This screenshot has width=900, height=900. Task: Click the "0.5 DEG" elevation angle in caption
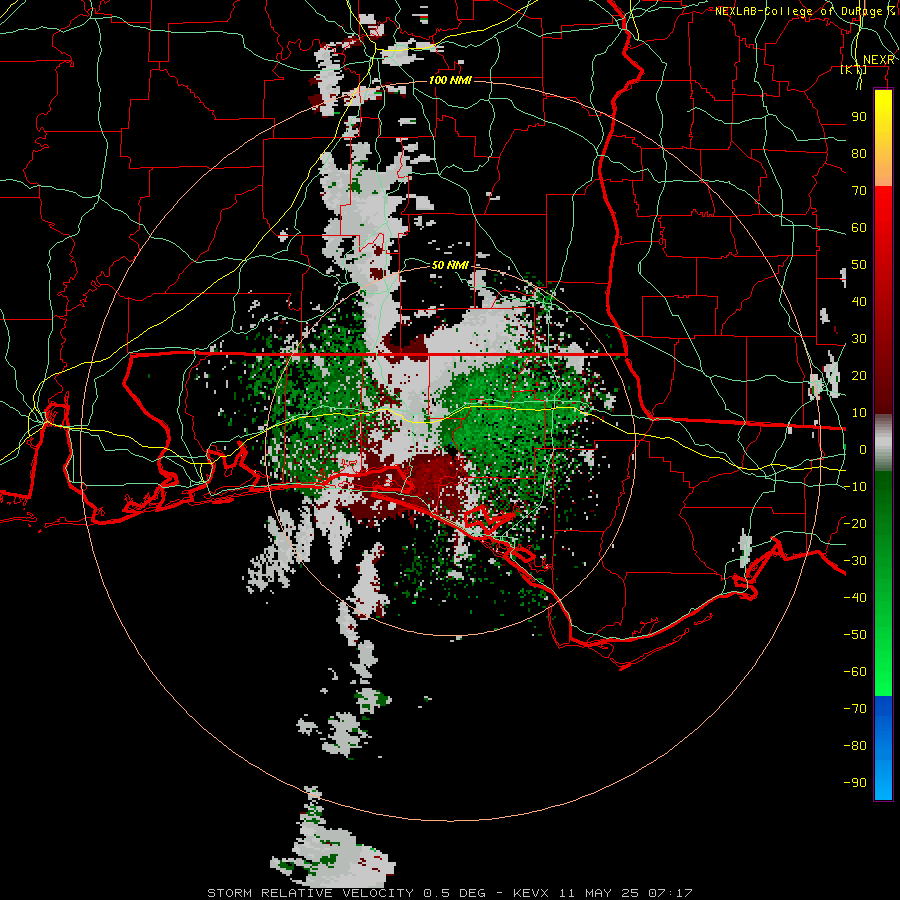[x=455, y=893]
